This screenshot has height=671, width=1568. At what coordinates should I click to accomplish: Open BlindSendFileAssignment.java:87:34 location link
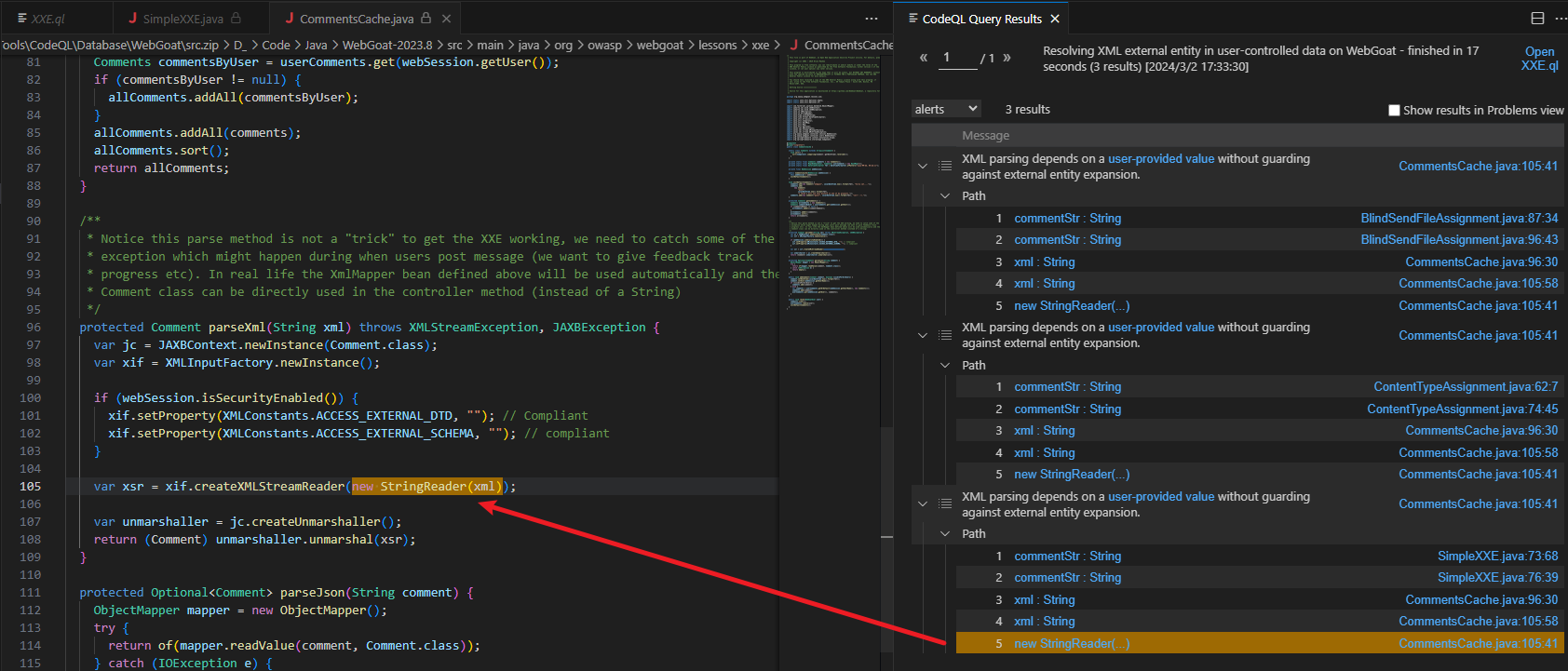coord(1459,218)
